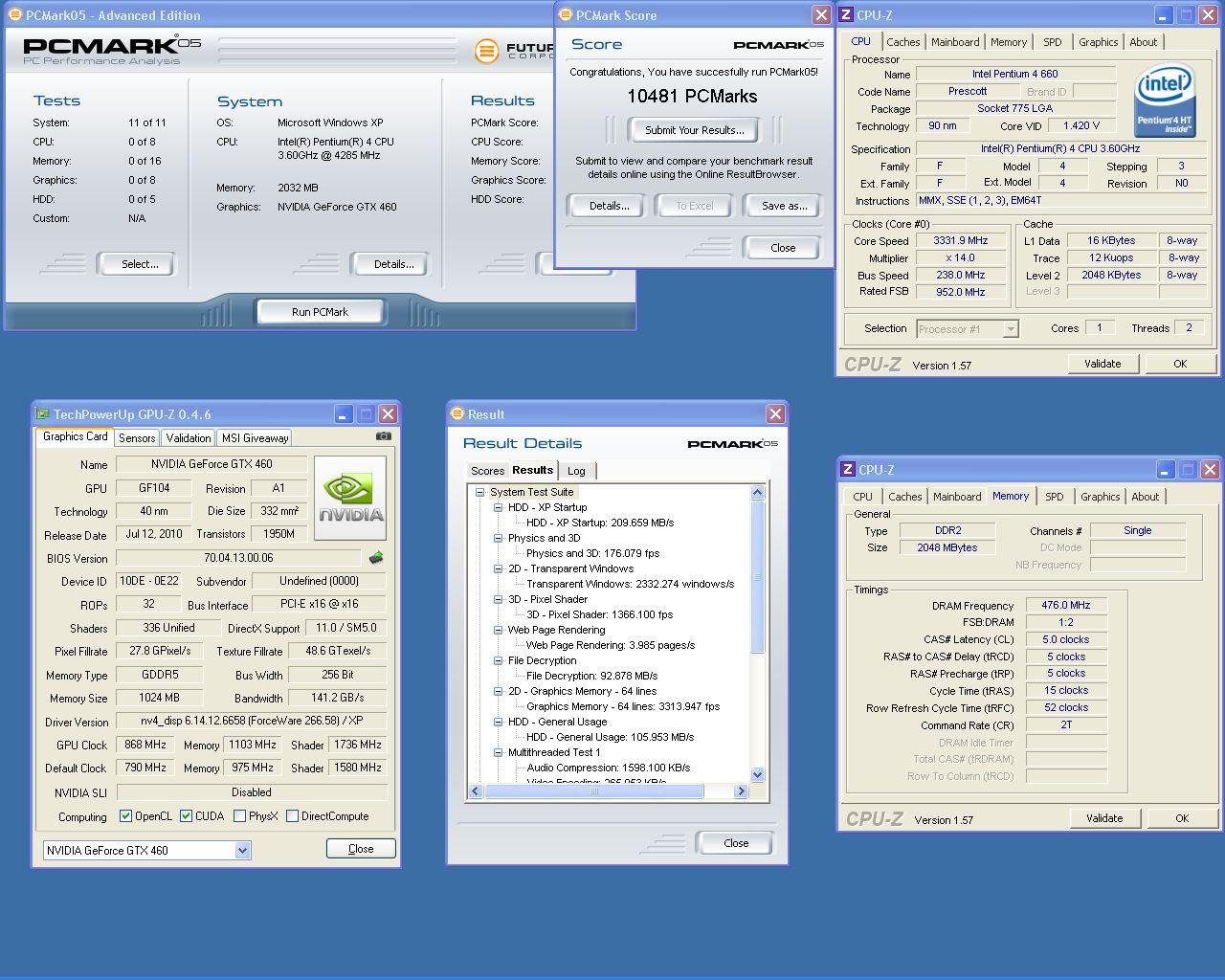Click OK in lower CPU-Z window
The image size is (1225, 980).
[x=1182, y=818]
